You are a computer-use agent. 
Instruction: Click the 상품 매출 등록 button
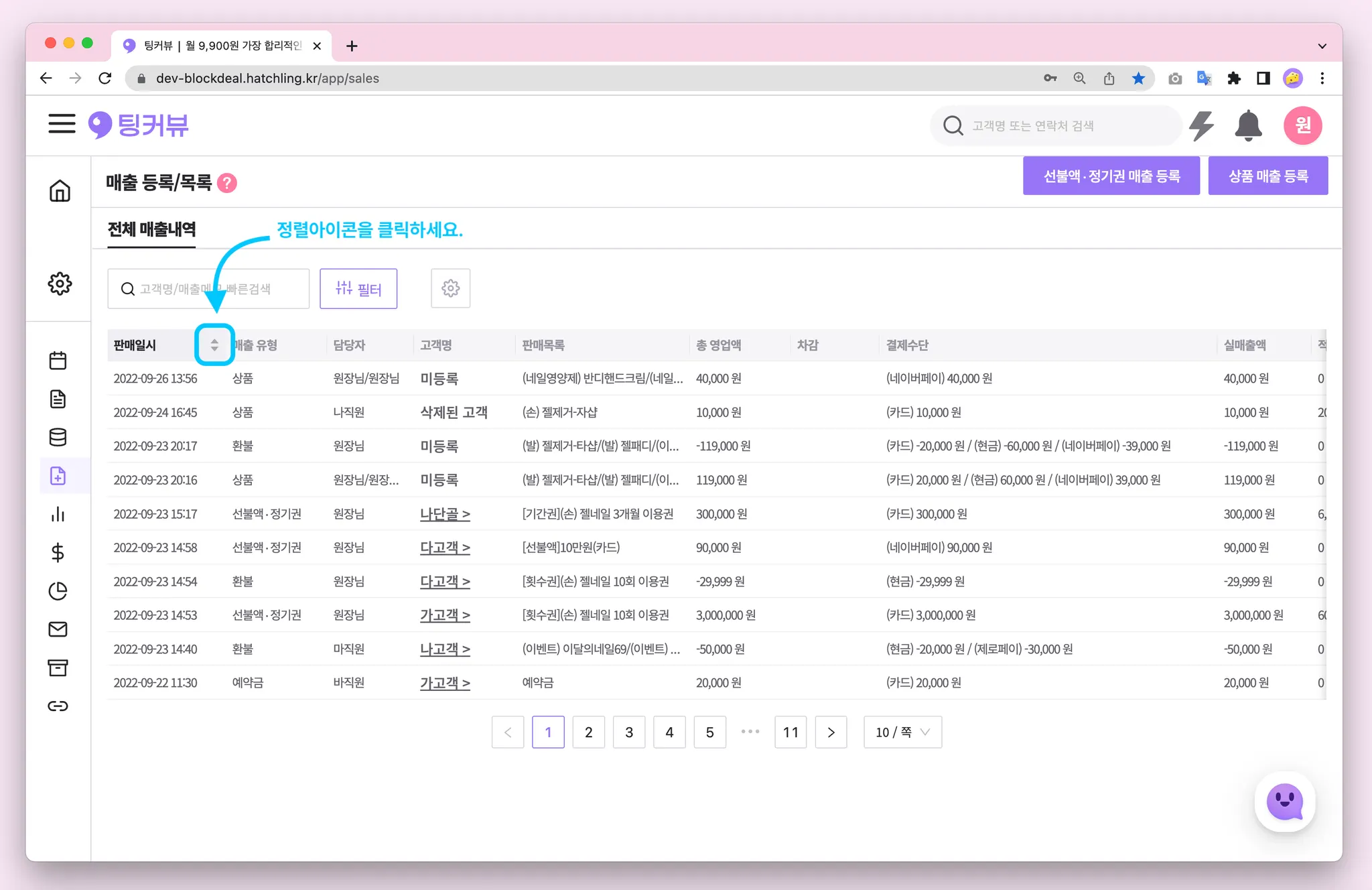1267,176
